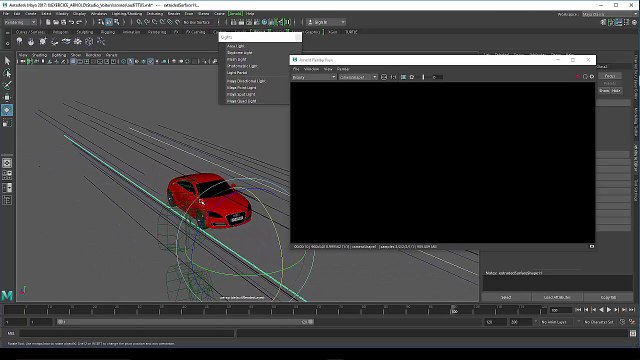Click the red render button in Arnold RenderView
Screen dimensions: 640x360
coord(578,77)
